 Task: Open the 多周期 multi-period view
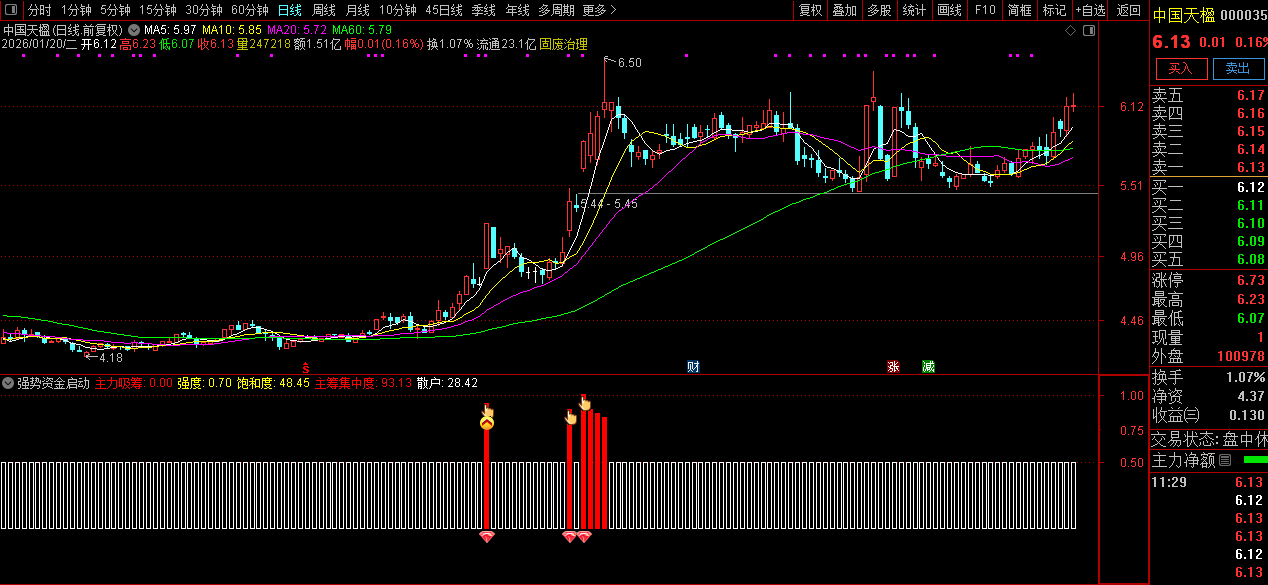pos(556,10)
